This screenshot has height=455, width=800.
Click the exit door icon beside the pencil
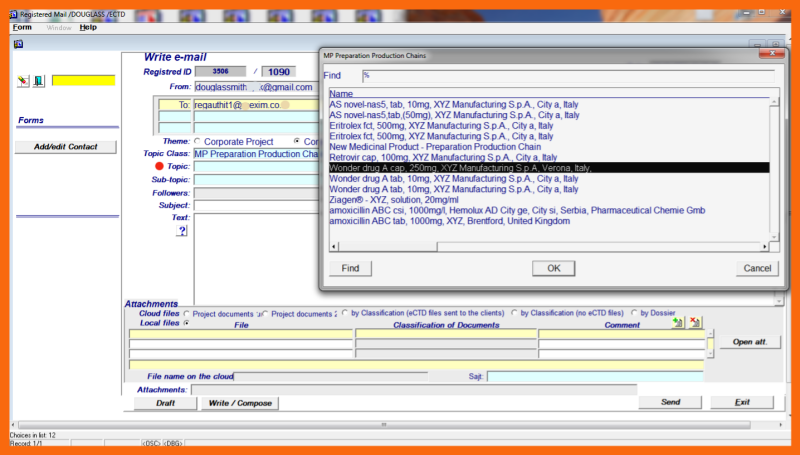click(x=38, y=81)
